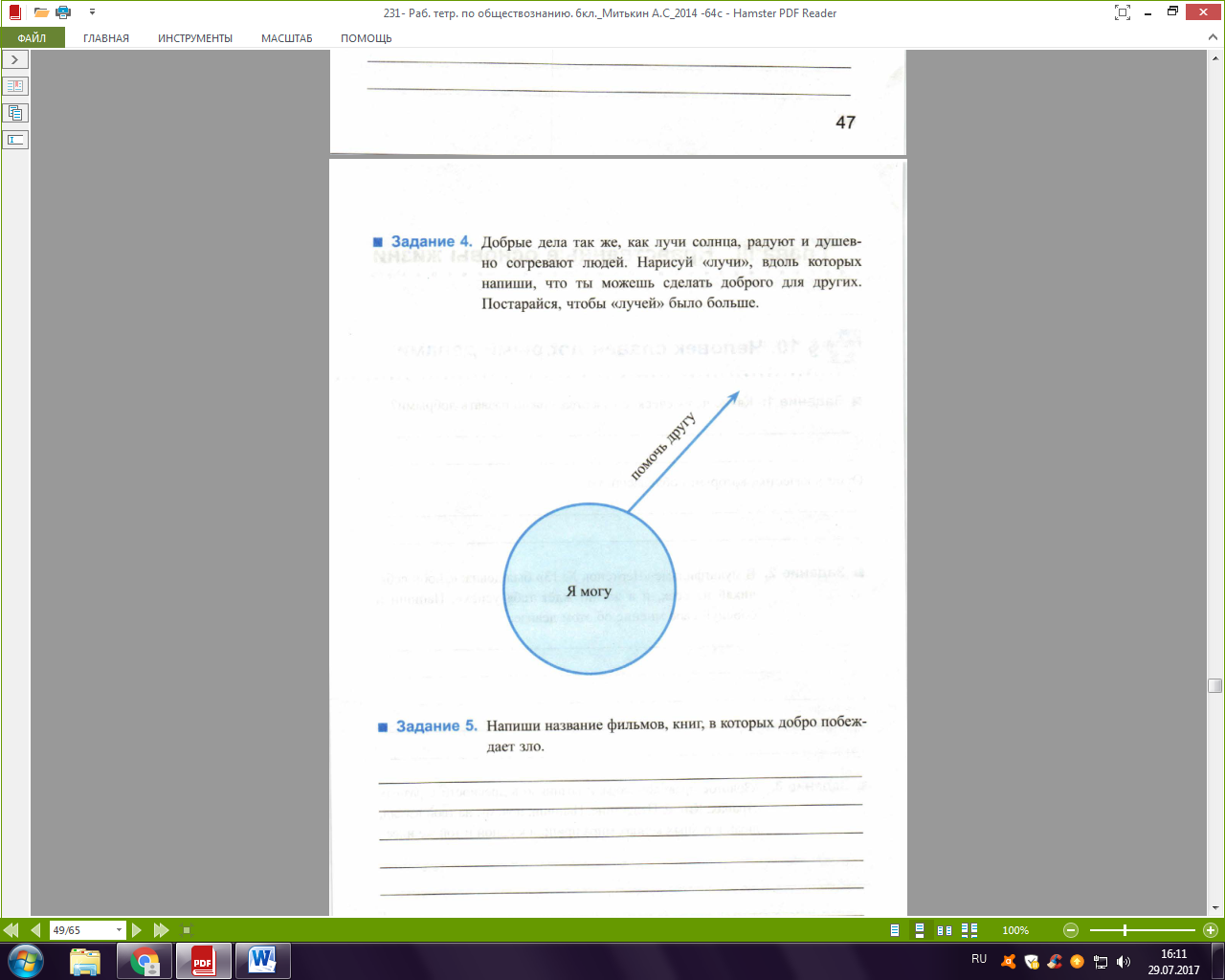The image size is (1225, 980).
Task: Click the vertical scrollbar down arrow
Action: coord(1215,907)
